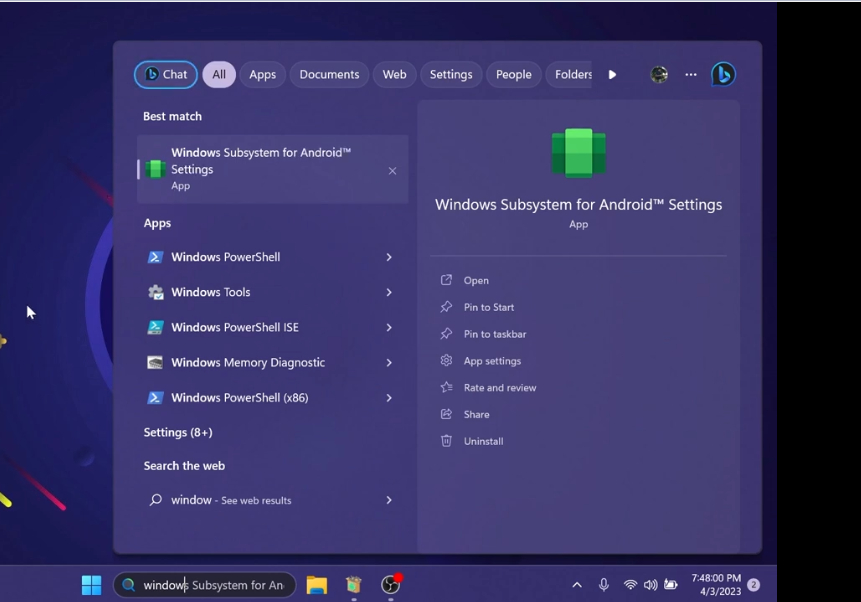The width and height of the screenshot is (861, 602).
Task: Switch to the Settings filter tab
Action: pos(451,74)
